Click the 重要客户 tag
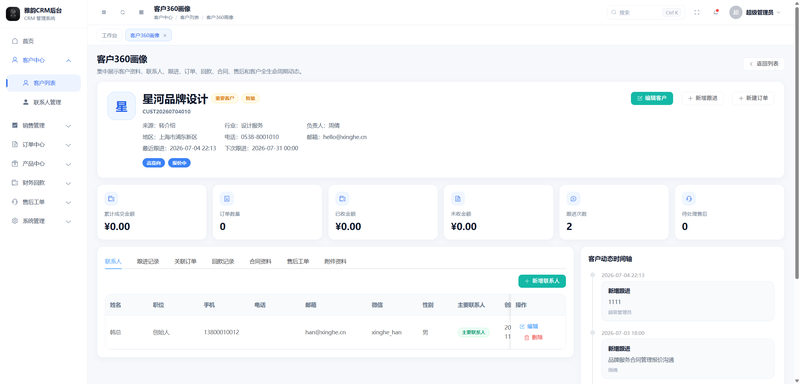Screen dimensions: 800x384 tap(225, 98)
